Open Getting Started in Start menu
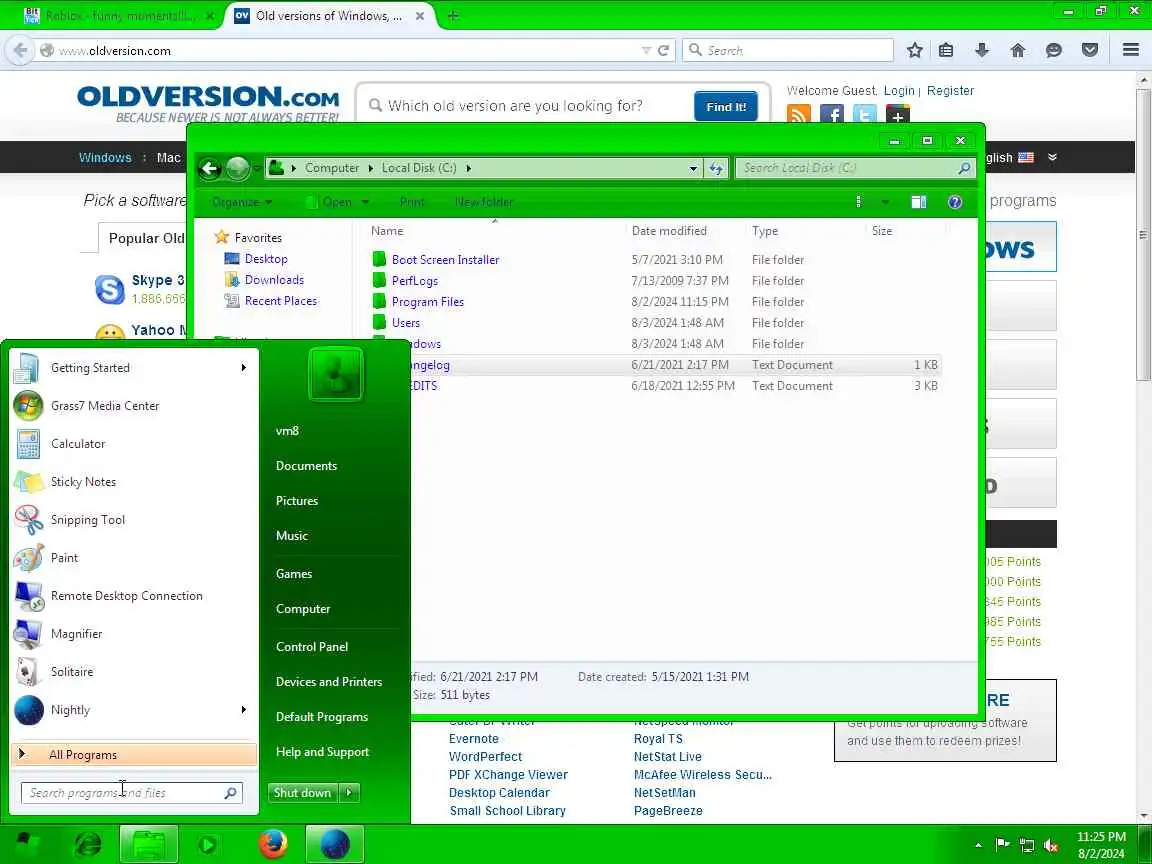The width and height of the screenshot is (1152, 864). [x=132, y=367]
